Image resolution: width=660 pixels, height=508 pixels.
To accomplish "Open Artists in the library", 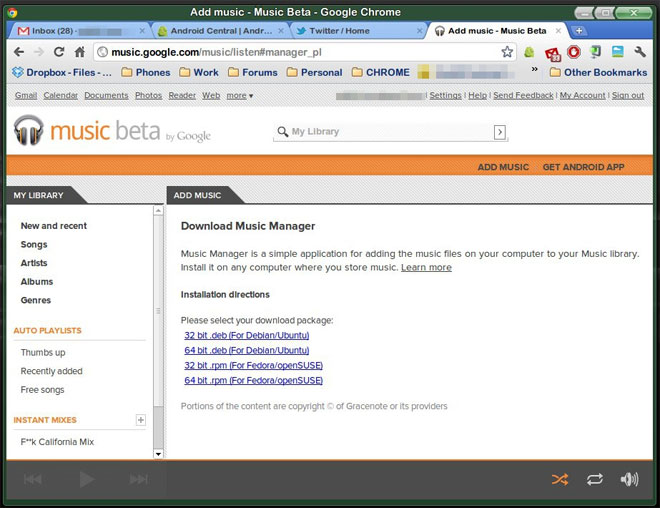I will click(34, 263).
